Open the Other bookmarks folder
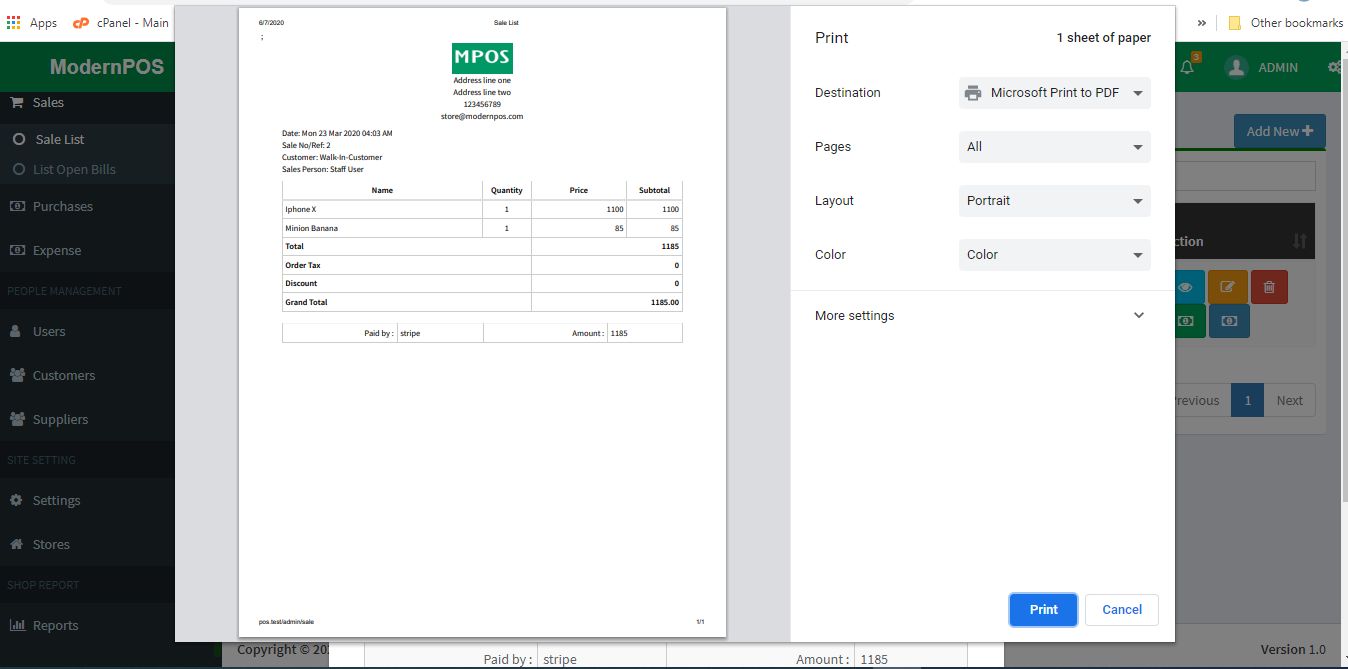 tap(1285, 22)
